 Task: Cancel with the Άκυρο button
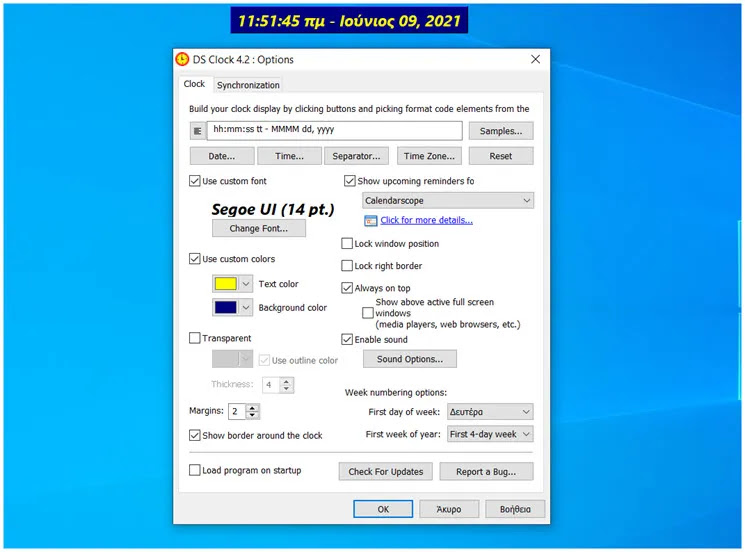[x=449, y=509]
